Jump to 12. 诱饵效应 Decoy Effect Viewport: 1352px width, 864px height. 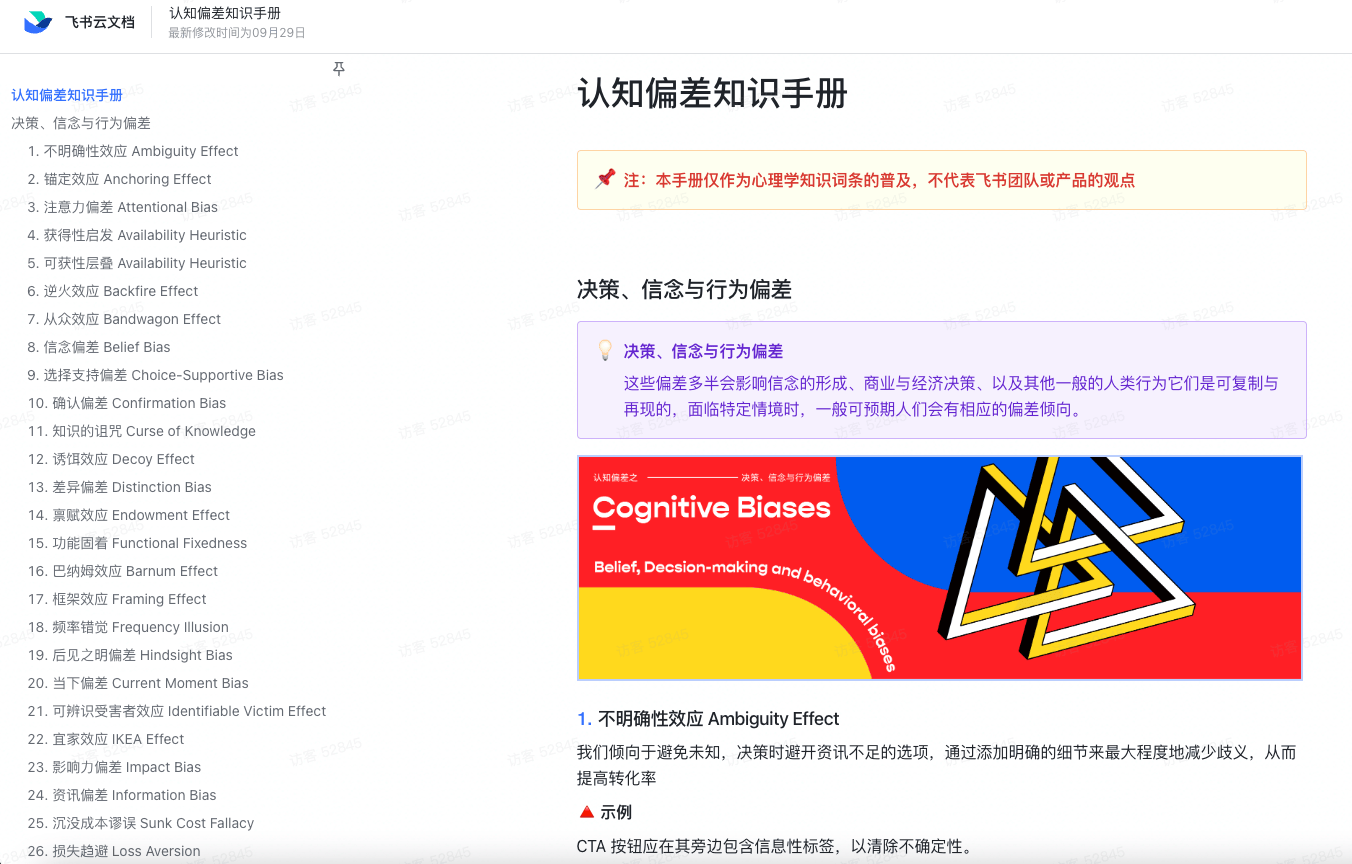(x=111, y=459)
